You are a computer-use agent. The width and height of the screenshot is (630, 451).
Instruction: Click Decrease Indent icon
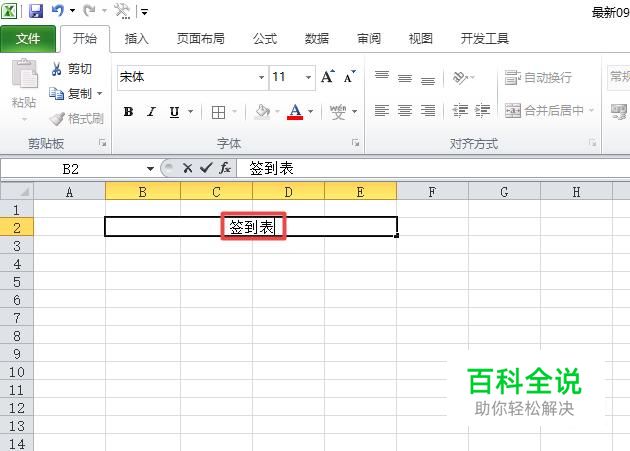click(x=460, y=110)
